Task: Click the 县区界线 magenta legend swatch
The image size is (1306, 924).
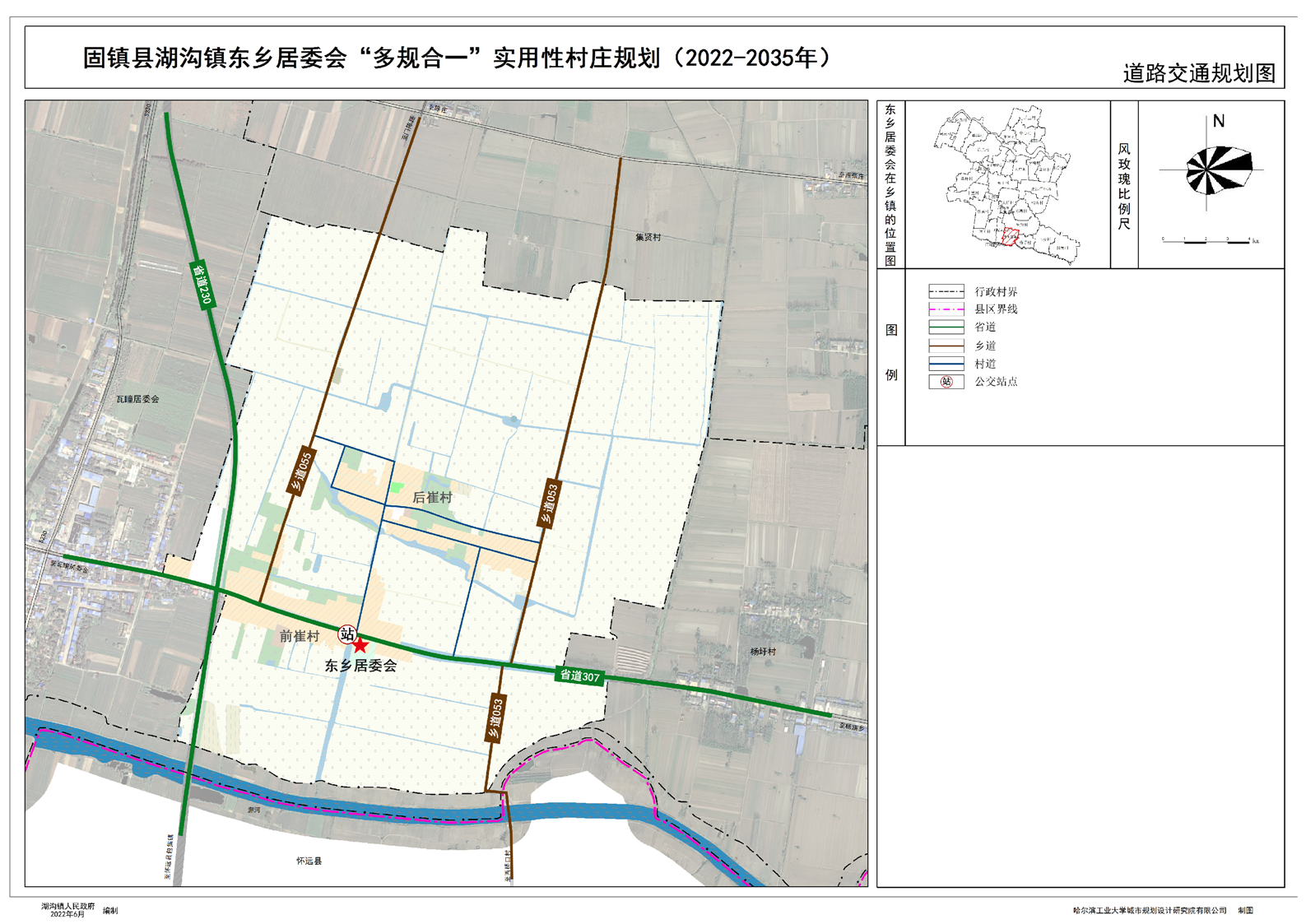Action: pos(946,309)
